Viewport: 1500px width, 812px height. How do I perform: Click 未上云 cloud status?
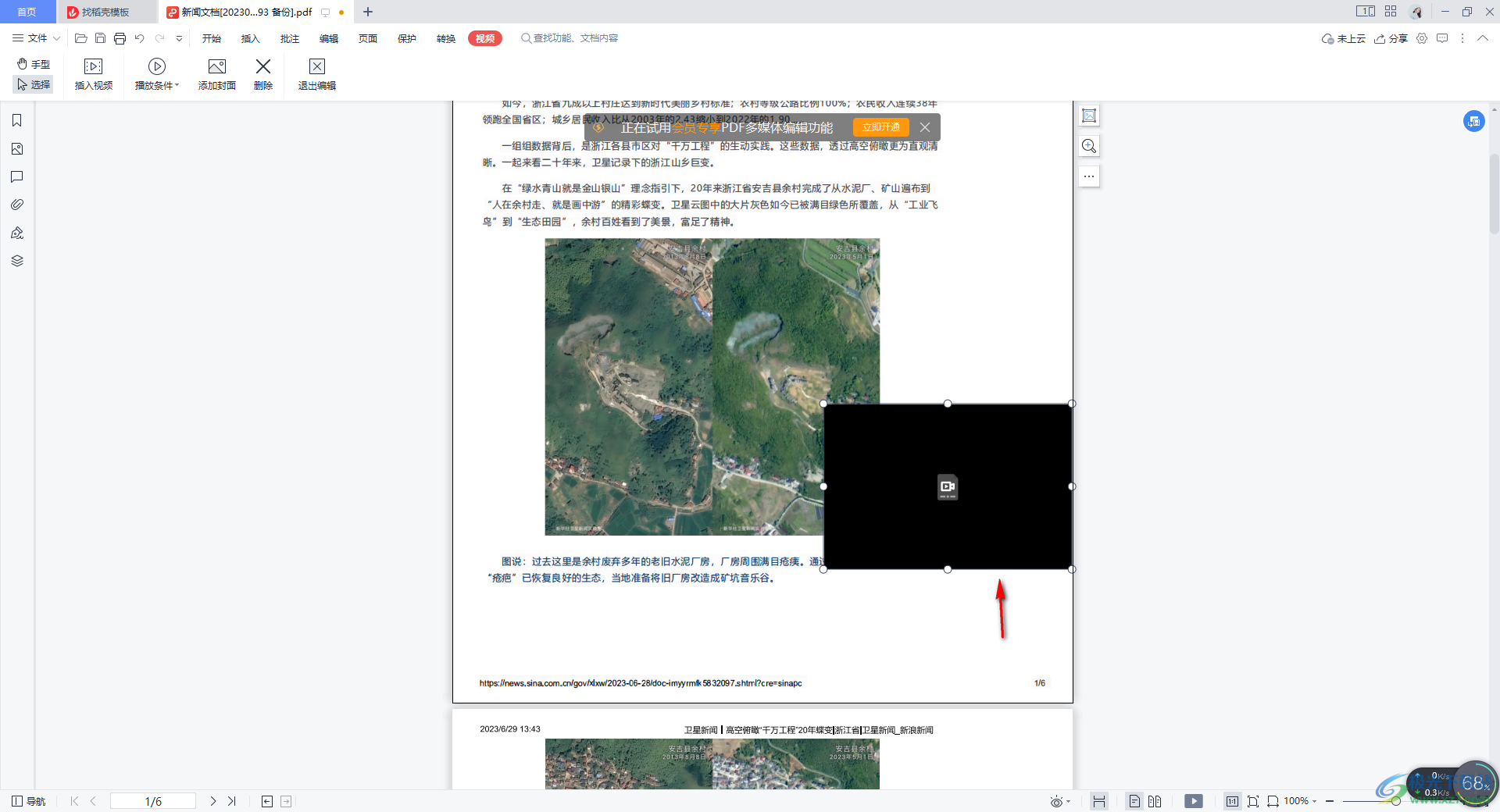[1344, 38]
